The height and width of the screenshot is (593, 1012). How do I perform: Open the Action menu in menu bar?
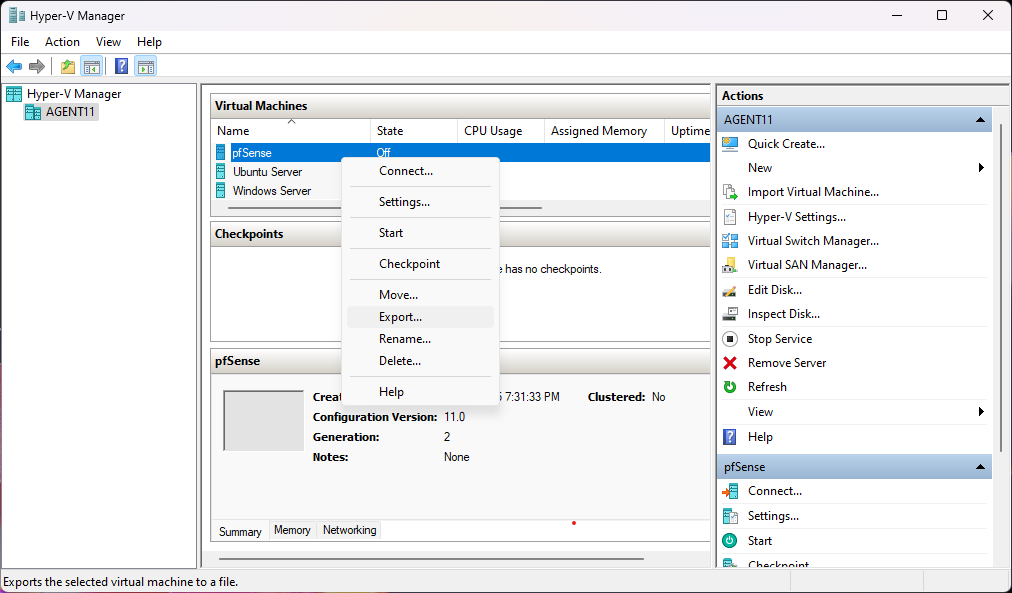point(62,42)
